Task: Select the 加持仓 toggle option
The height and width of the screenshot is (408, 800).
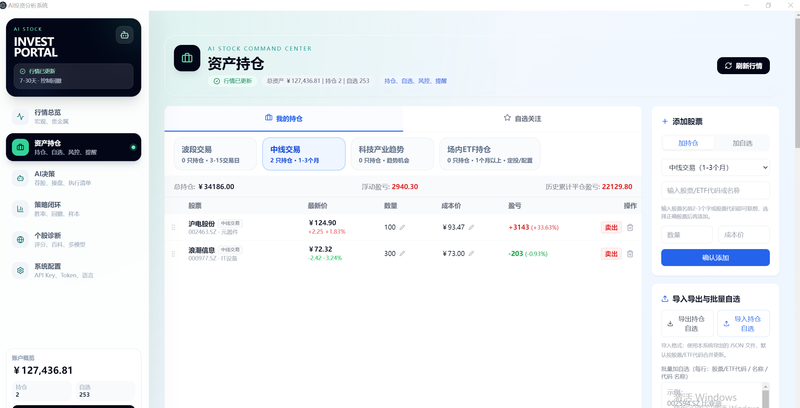Action: click(x=688, y=143)
